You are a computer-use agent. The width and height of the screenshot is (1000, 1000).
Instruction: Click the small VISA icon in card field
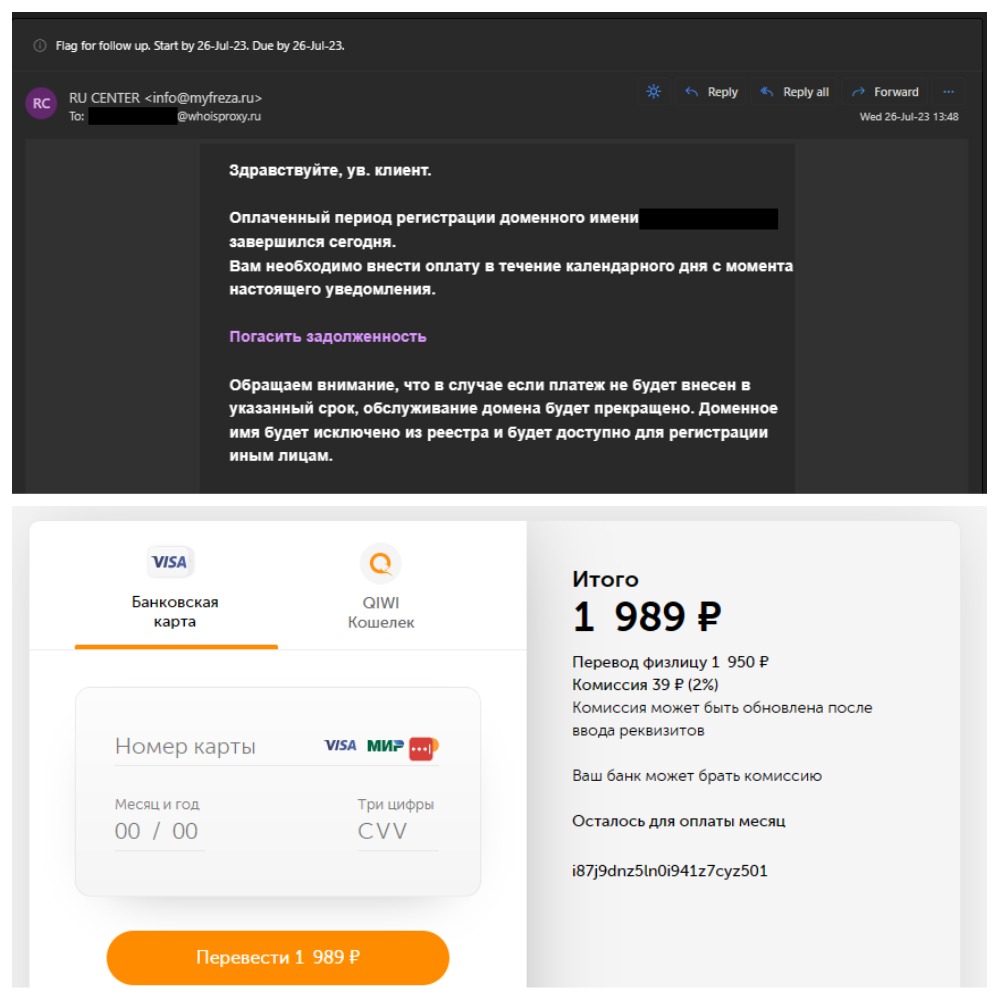coord(341,746)
